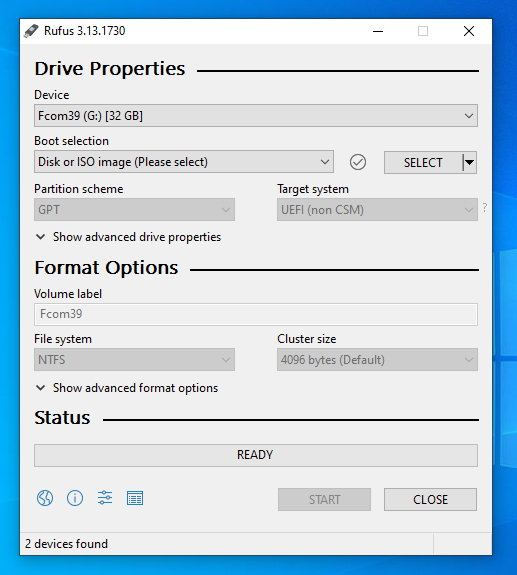The width and height of the screenshot is (517, 575).
Task: Open application settings sliders icon
Action: pyautogui.click(x=105, y=498)
